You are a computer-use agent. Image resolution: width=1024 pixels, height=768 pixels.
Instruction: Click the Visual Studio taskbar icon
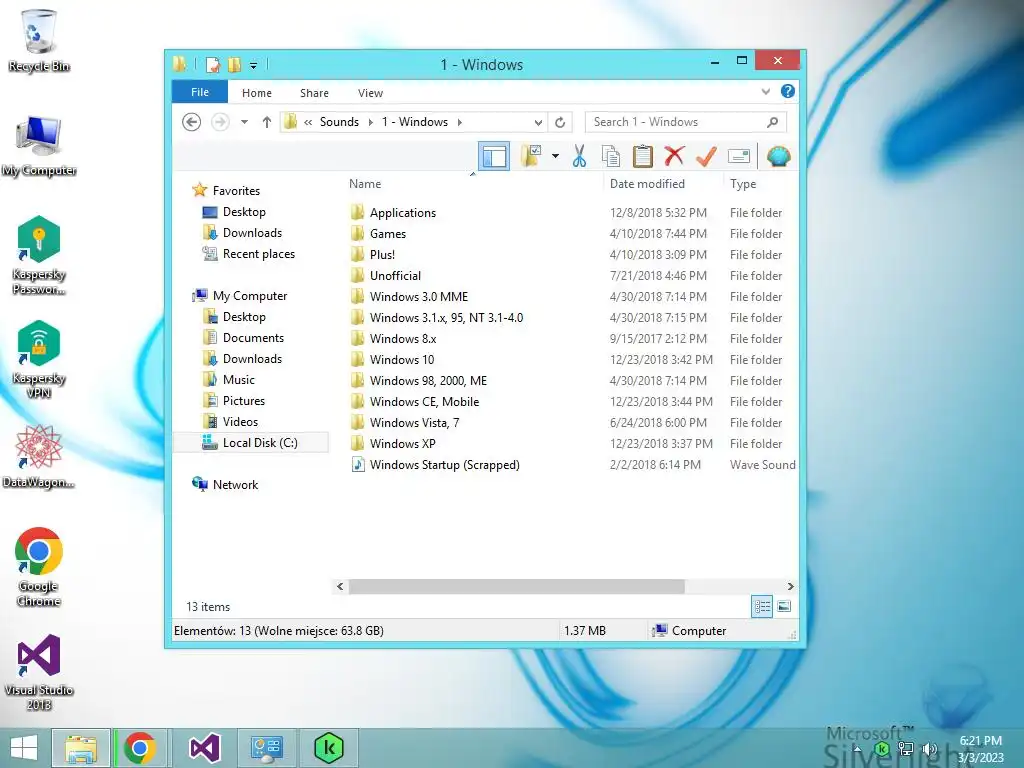[x=204, y=748]
